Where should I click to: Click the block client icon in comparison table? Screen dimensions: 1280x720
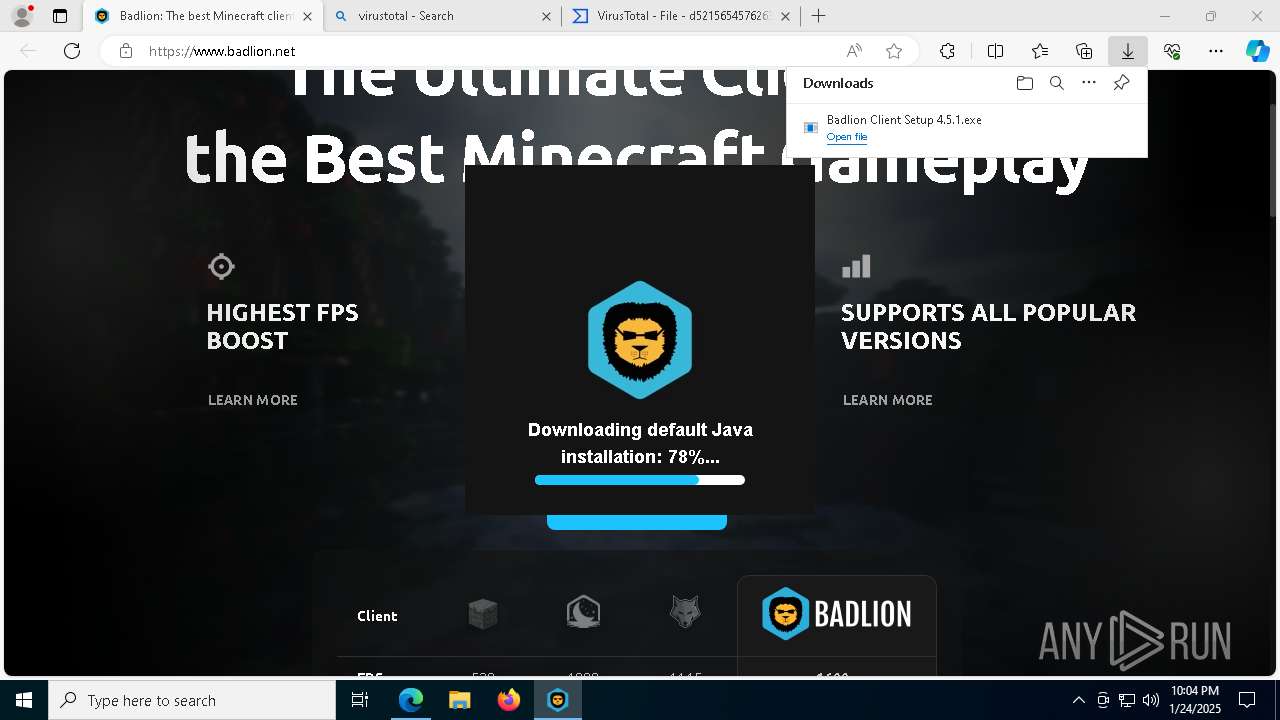[483, 614]
